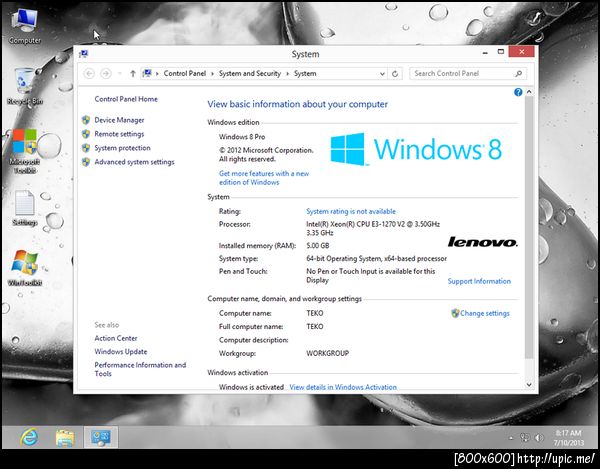The height and width of the screenshot is (469, 600).
Task: Open Control Panel Home link
Action: (126, 99)
